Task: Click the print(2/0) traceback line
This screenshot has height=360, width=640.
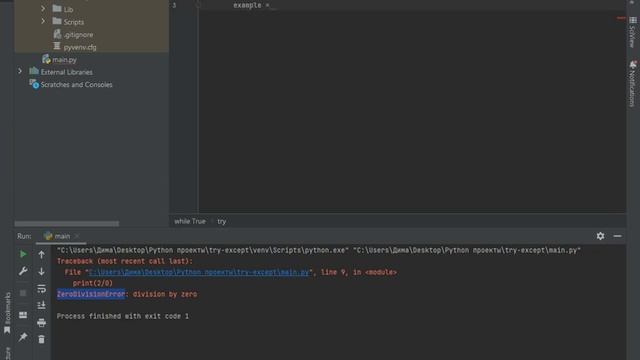Action: [93, 283]
